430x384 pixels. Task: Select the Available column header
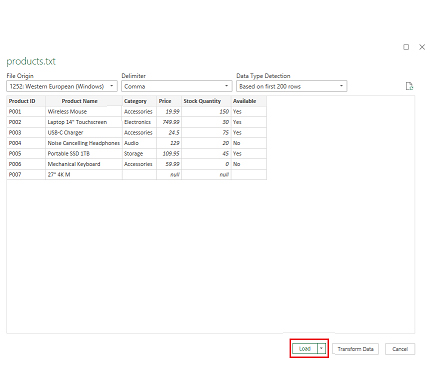[x=249, y=101]
